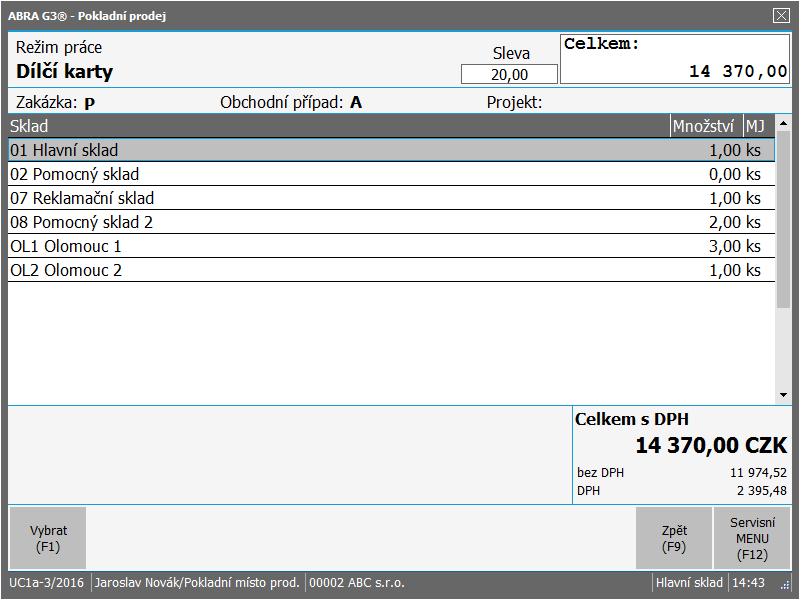Select the OL1 Olomouc 1 warehouse row
This screenshot has height=600, width=800.
tap(390, 246)
